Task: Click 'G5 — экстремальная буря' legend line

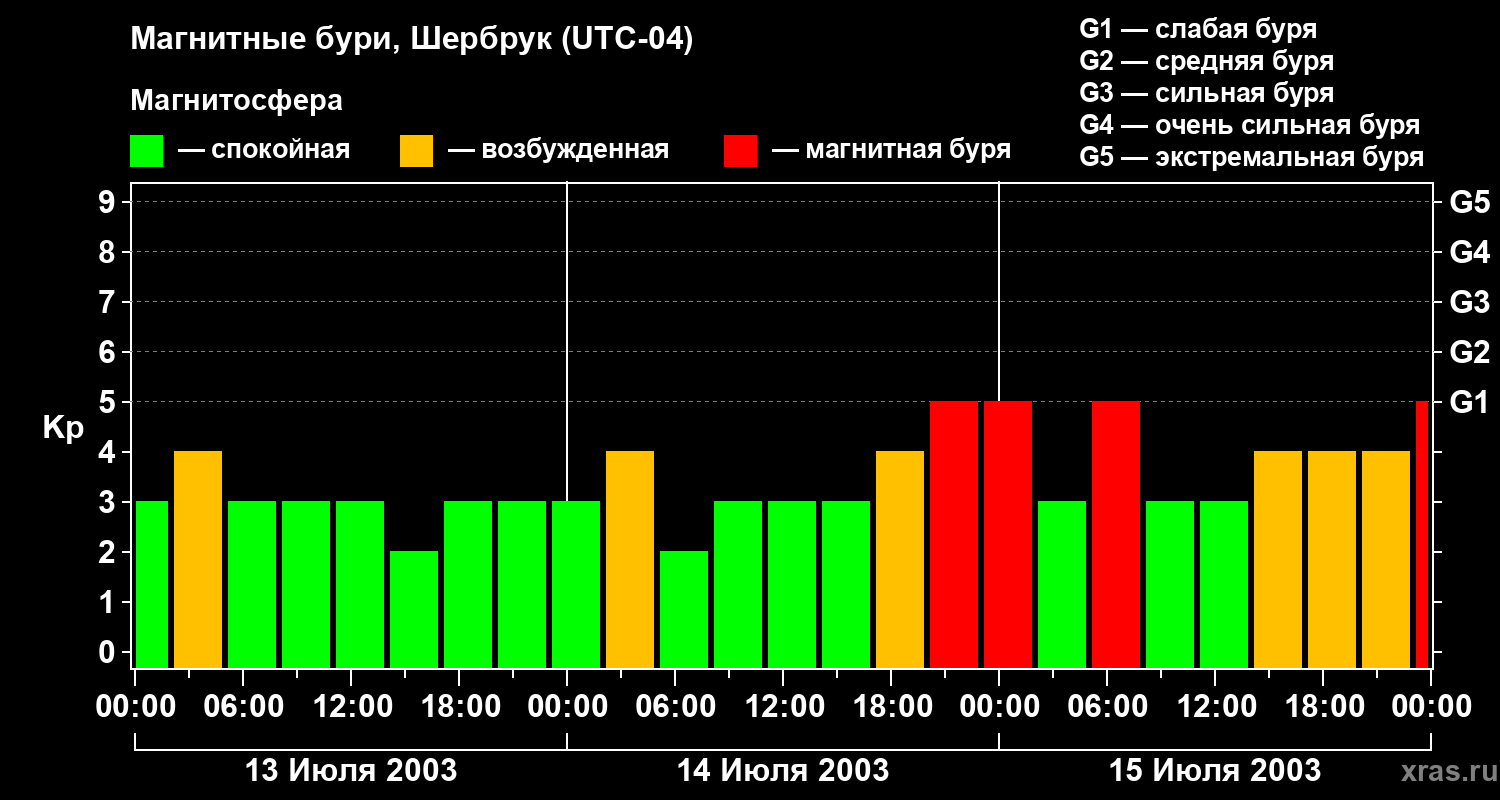Action: pos(1251,157)
